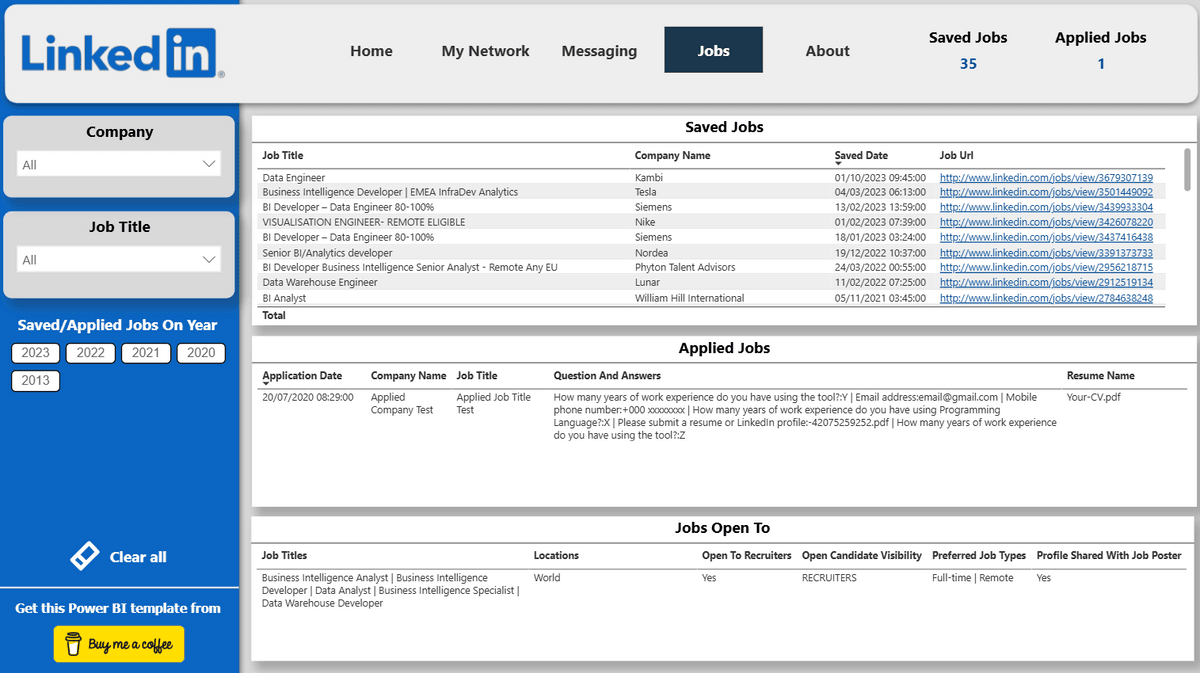Open job link ending 3439933304
The width and height of the screenshot is (1200, 673).
1046,207
